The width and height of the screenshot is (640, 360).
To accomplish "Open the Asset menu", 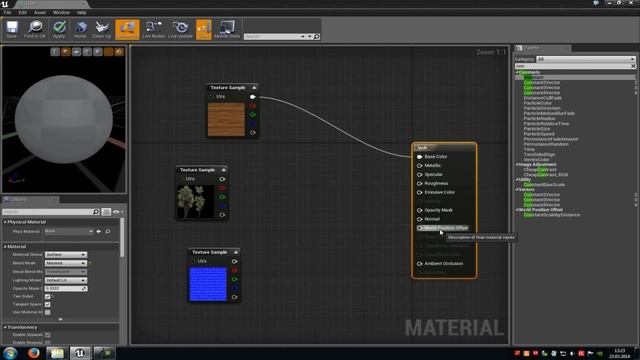I will click(x=40, y=13).
